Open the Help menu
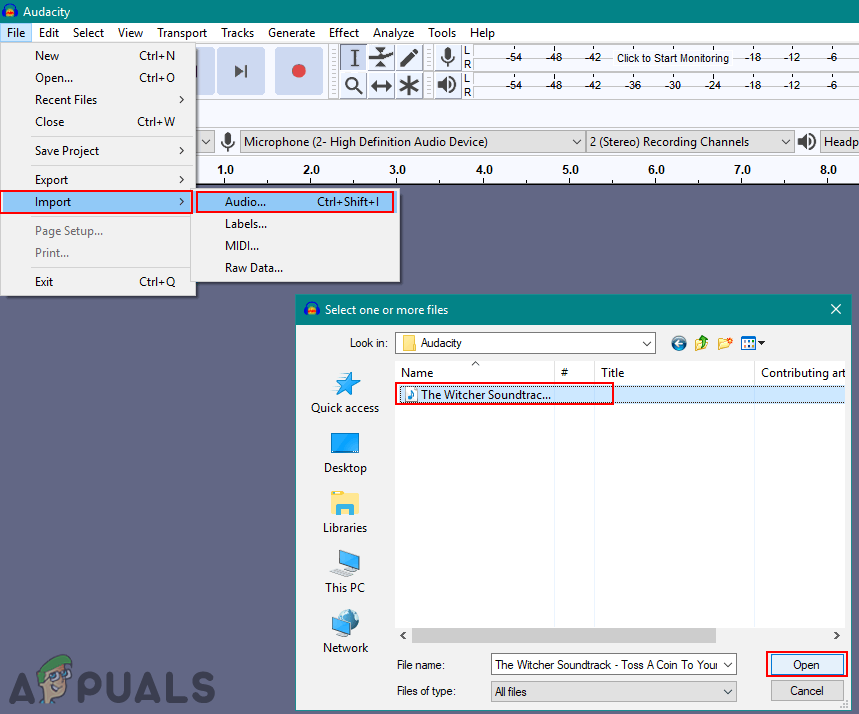The width and height of the screenshot is (859, 714). [482, 33]
